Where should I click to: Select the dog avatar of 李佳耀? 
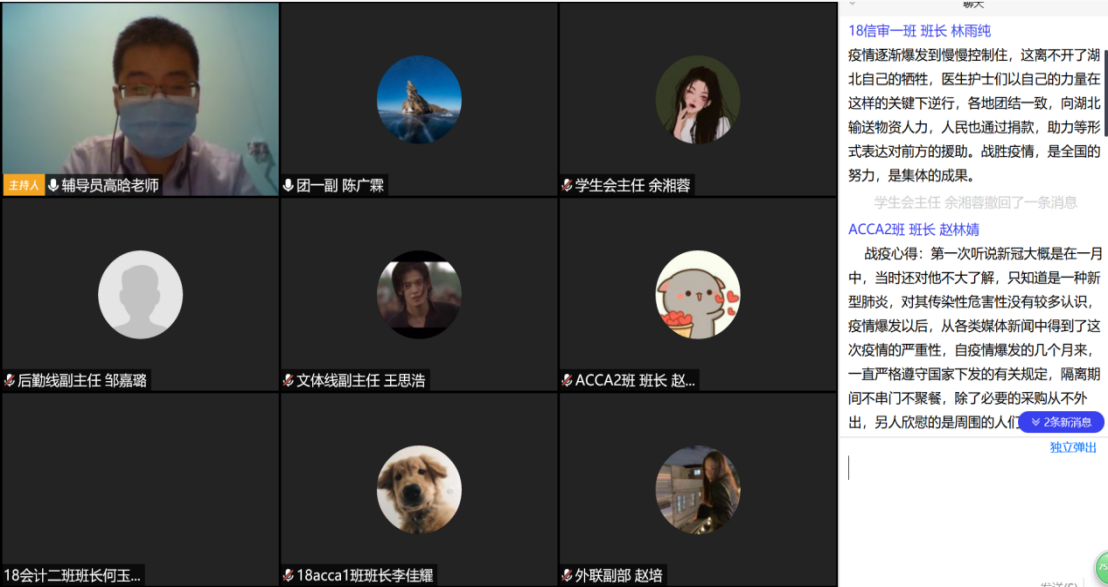[419, 490]
